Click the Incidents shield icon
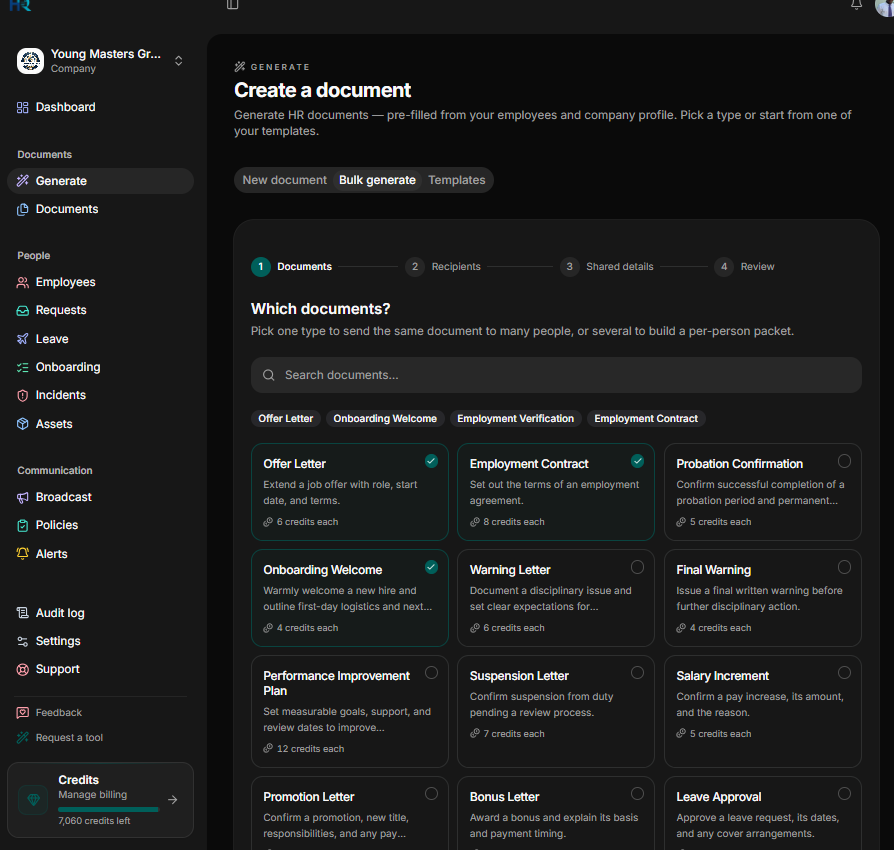This screenshot has width=894, height=850. point(22,395)
